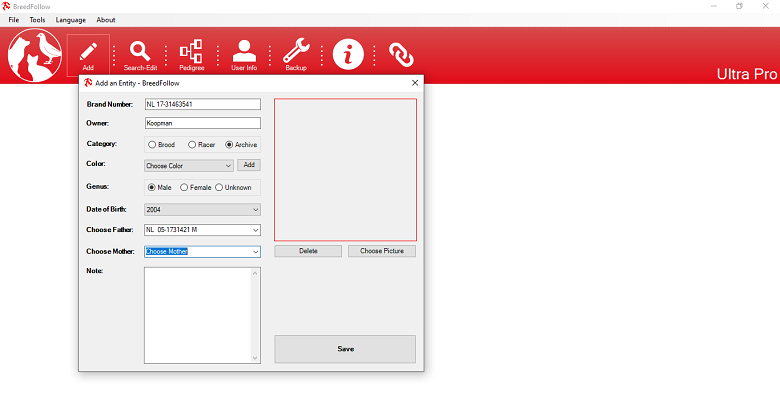780x414 pixels.
Task: Open the Pedigree tree icon
Action: pyautogui.click(x=191, y=53)
